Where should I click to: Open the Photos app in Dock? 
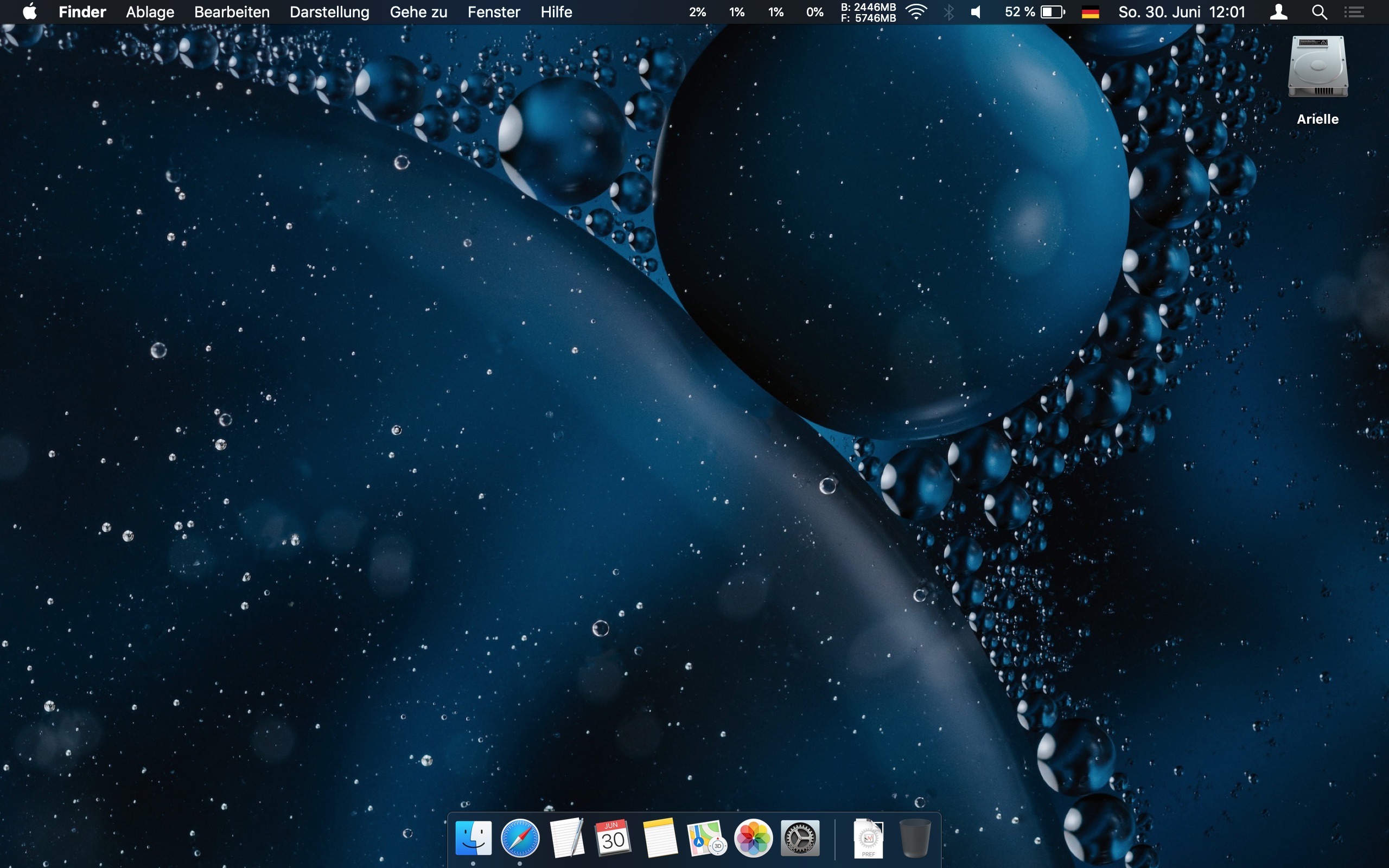tap(753, 838)
